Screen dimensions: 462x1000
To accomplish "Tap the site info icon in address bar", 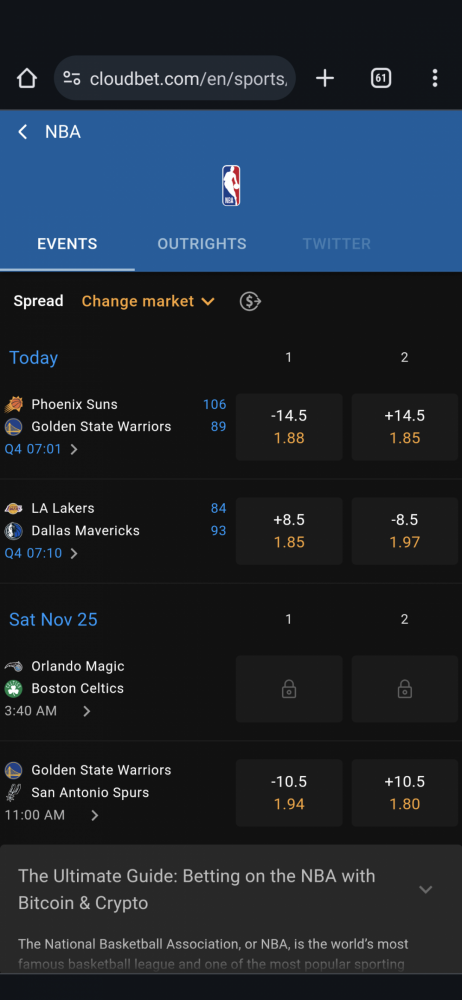I will click(71, 78).
